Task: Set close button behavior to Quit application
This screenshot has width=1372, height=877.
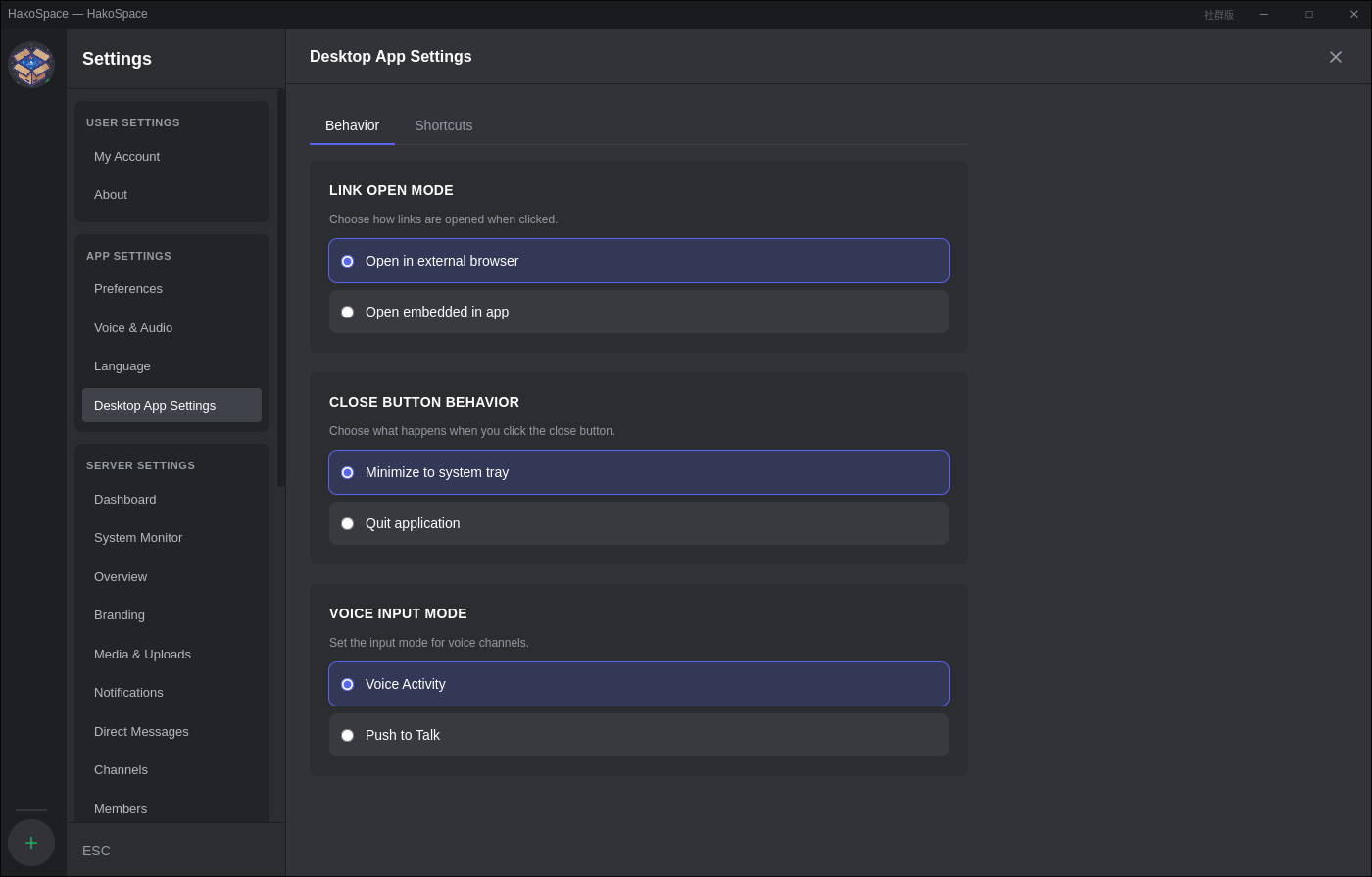Action: point(638,523)
